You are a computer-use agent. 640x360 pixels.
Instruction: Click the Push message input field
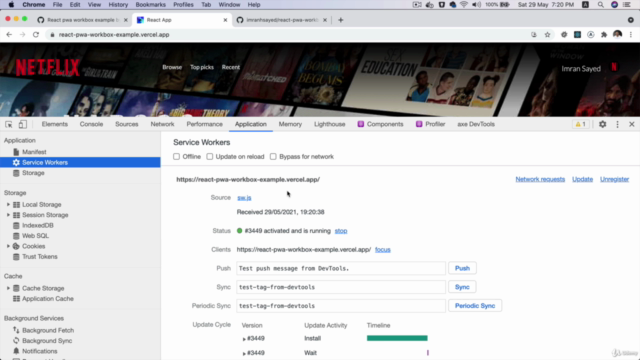[341, 268]
